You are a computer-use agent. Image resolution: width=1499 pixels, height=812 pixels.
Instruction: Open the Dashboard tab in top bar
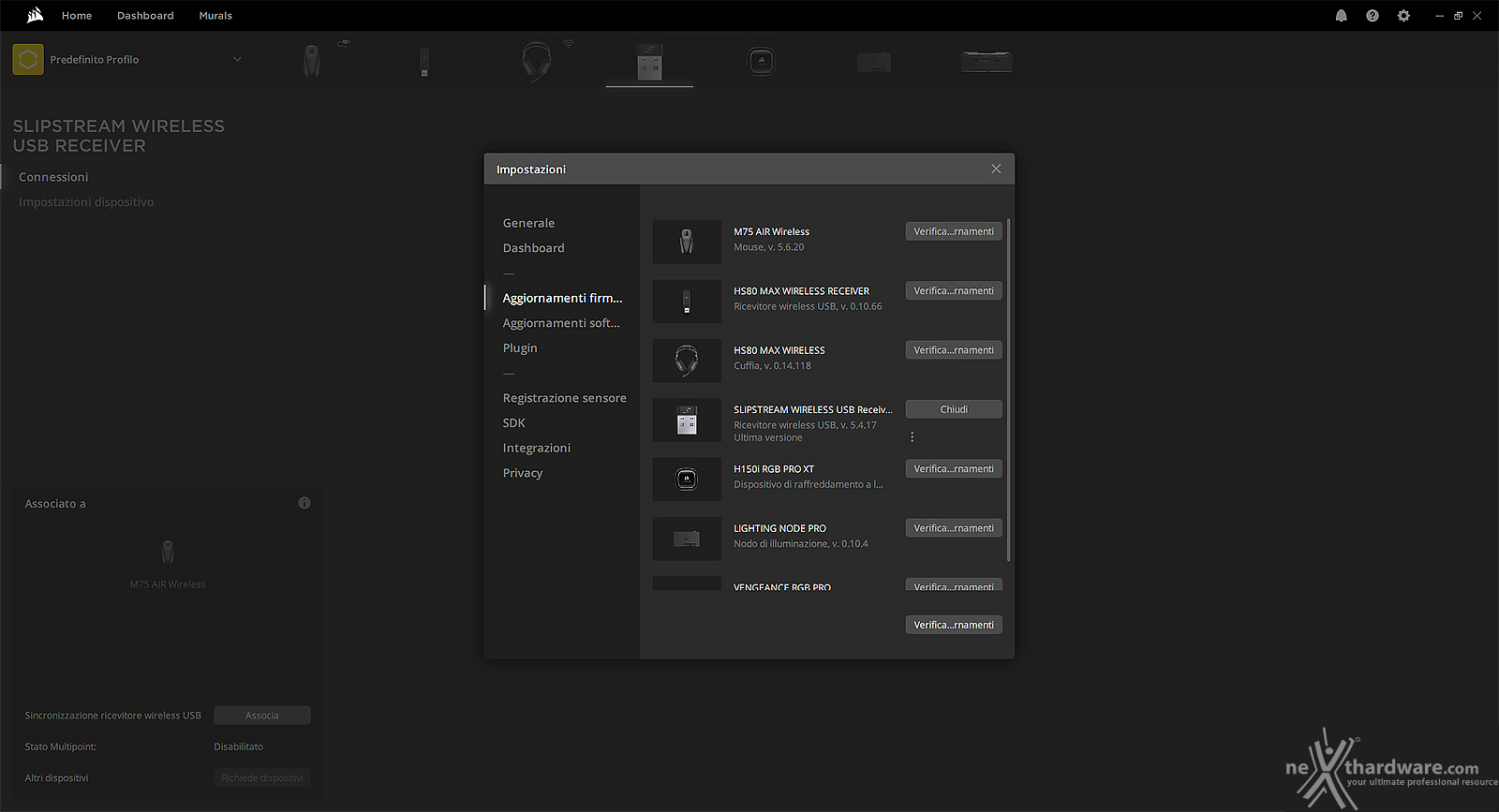145,16
